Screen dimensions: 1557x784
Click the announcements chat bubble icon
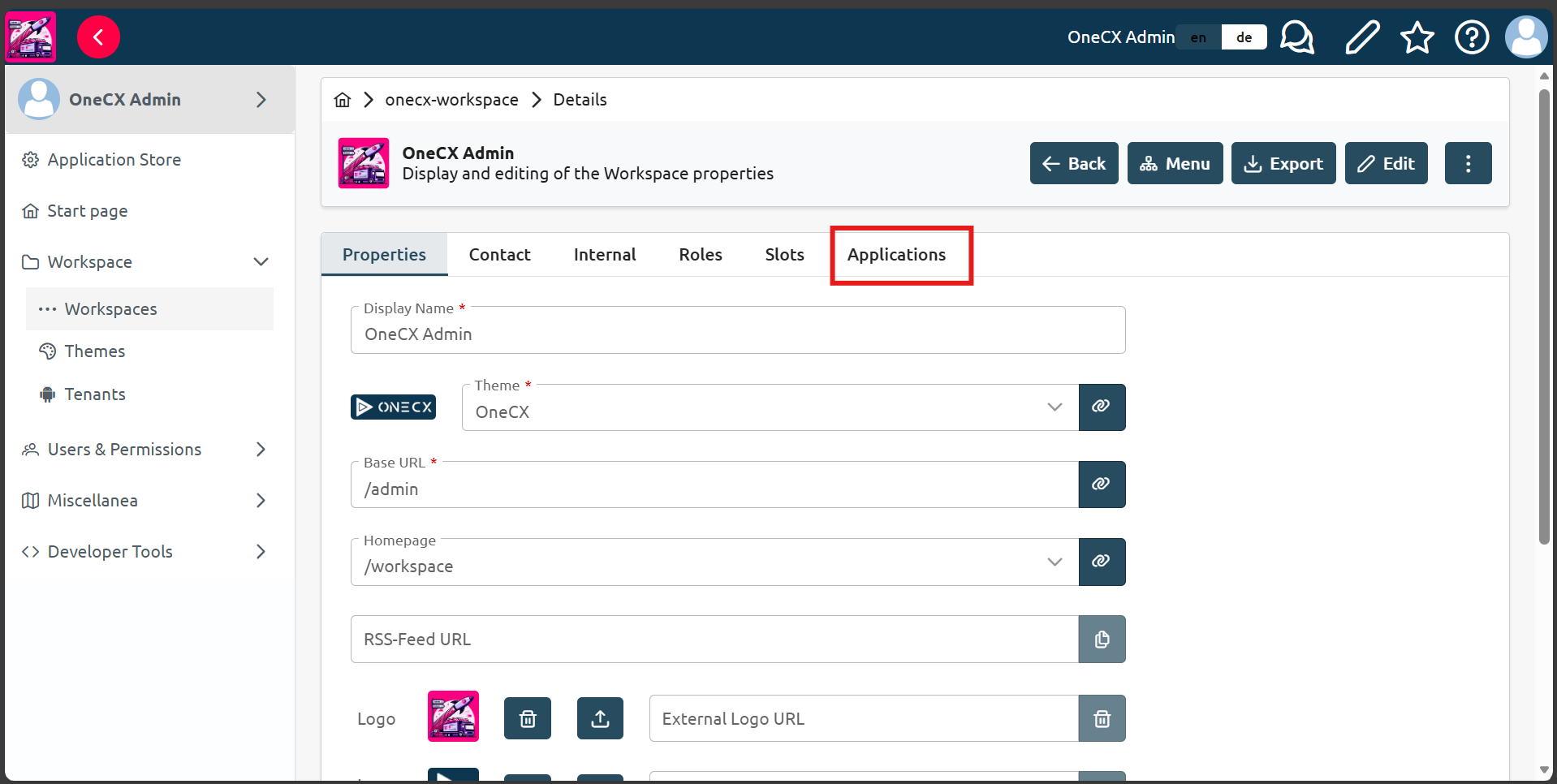point(1296,37)
